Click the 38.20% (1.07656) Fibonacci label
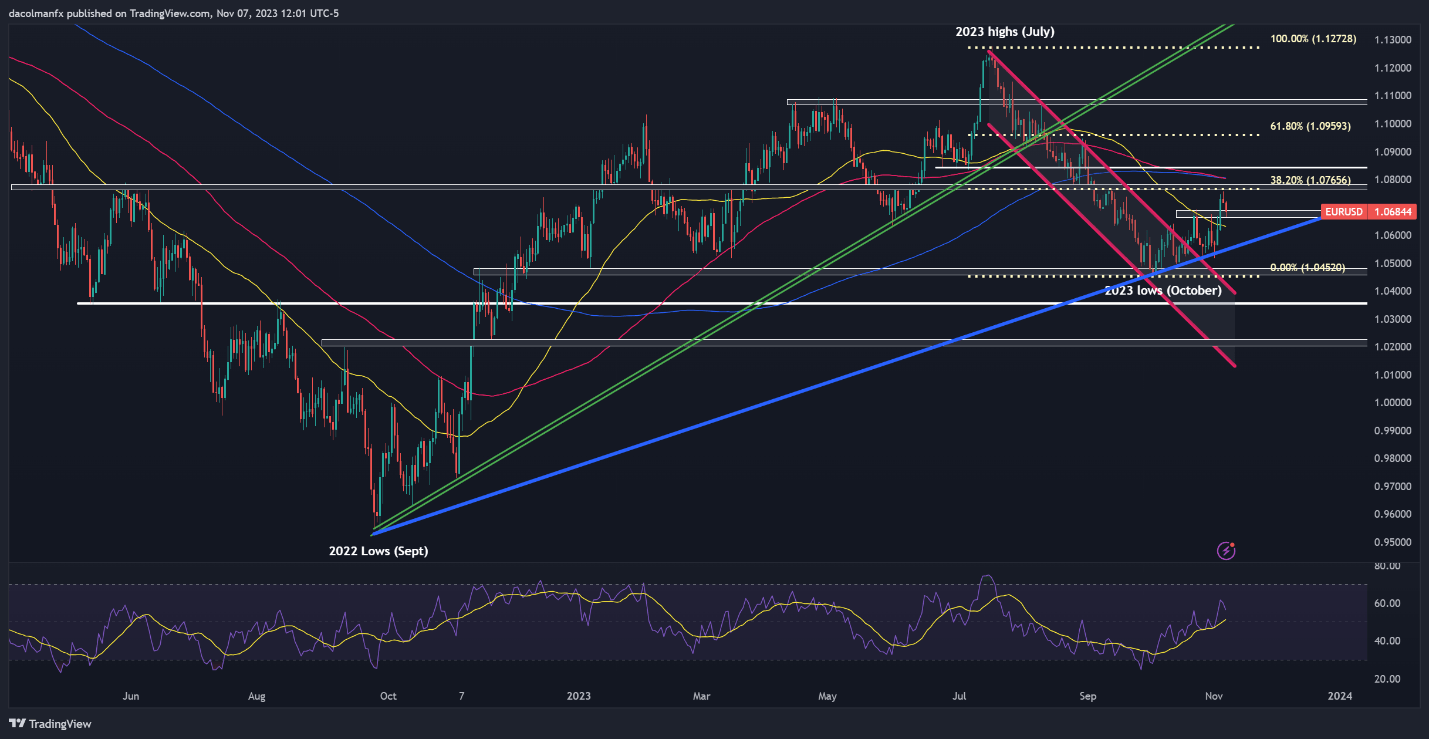The image size is (1429, 739). coord(1311,180)
